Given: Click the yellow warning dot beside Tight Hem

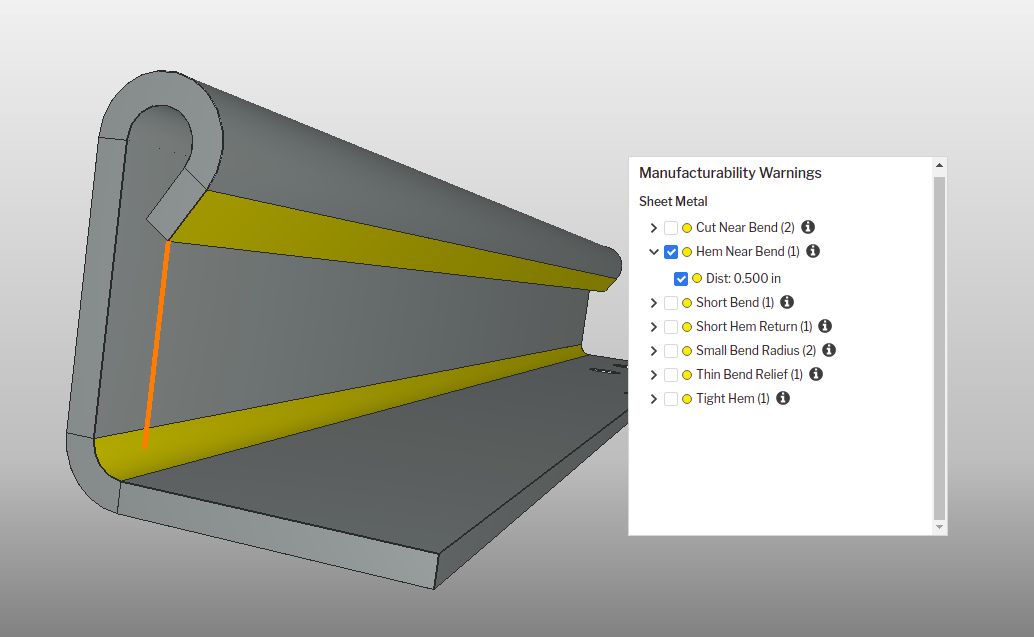Looking at the screenshot, I should [x=685, y=398].
